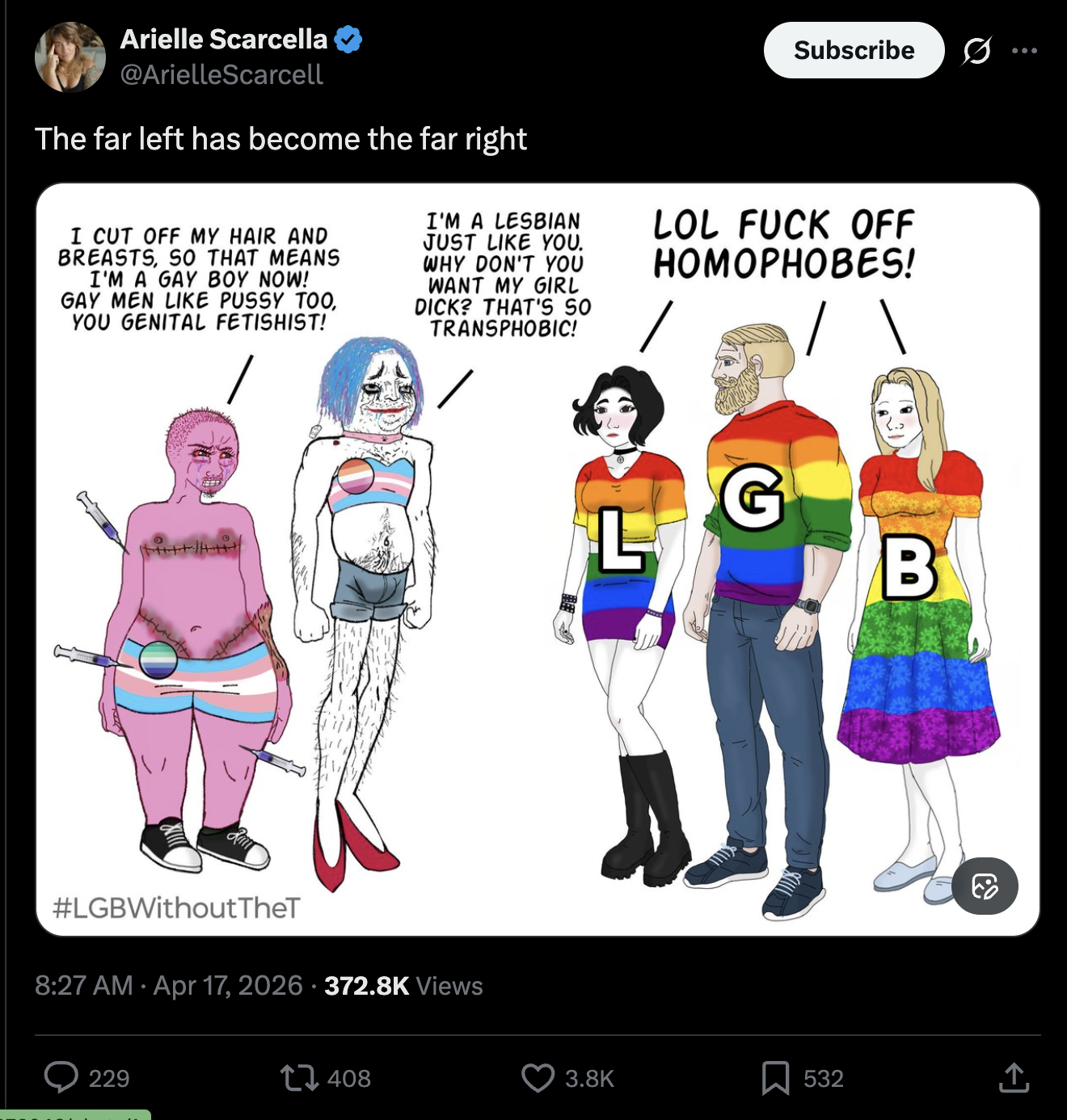The width and height of the screenshot is (1067, 1120).
Task: Open Arielle Scarcella's profile name link
Action: (x=224, y=39)
